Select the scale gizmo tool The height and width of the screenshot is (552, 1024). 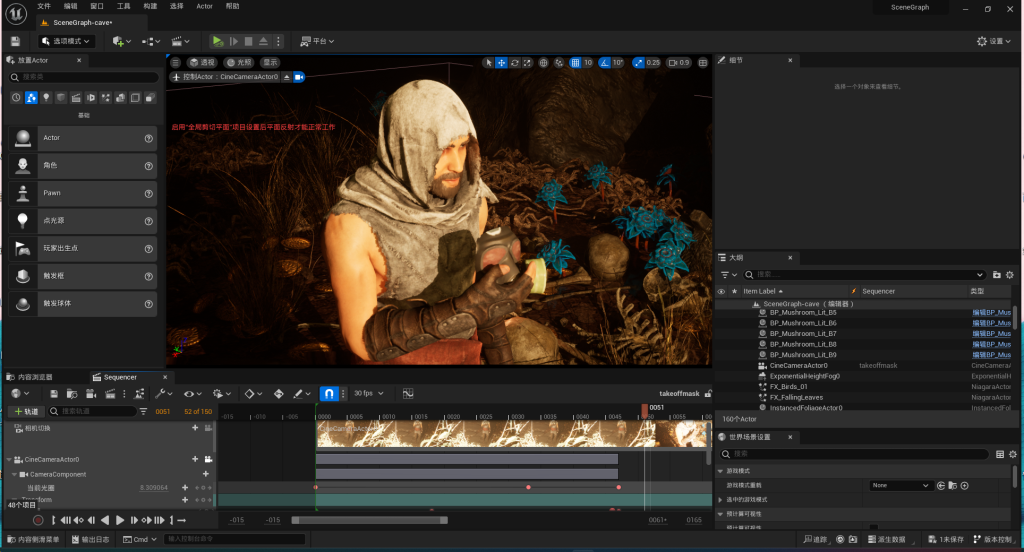pyautogui.click(x=527, y=63)
